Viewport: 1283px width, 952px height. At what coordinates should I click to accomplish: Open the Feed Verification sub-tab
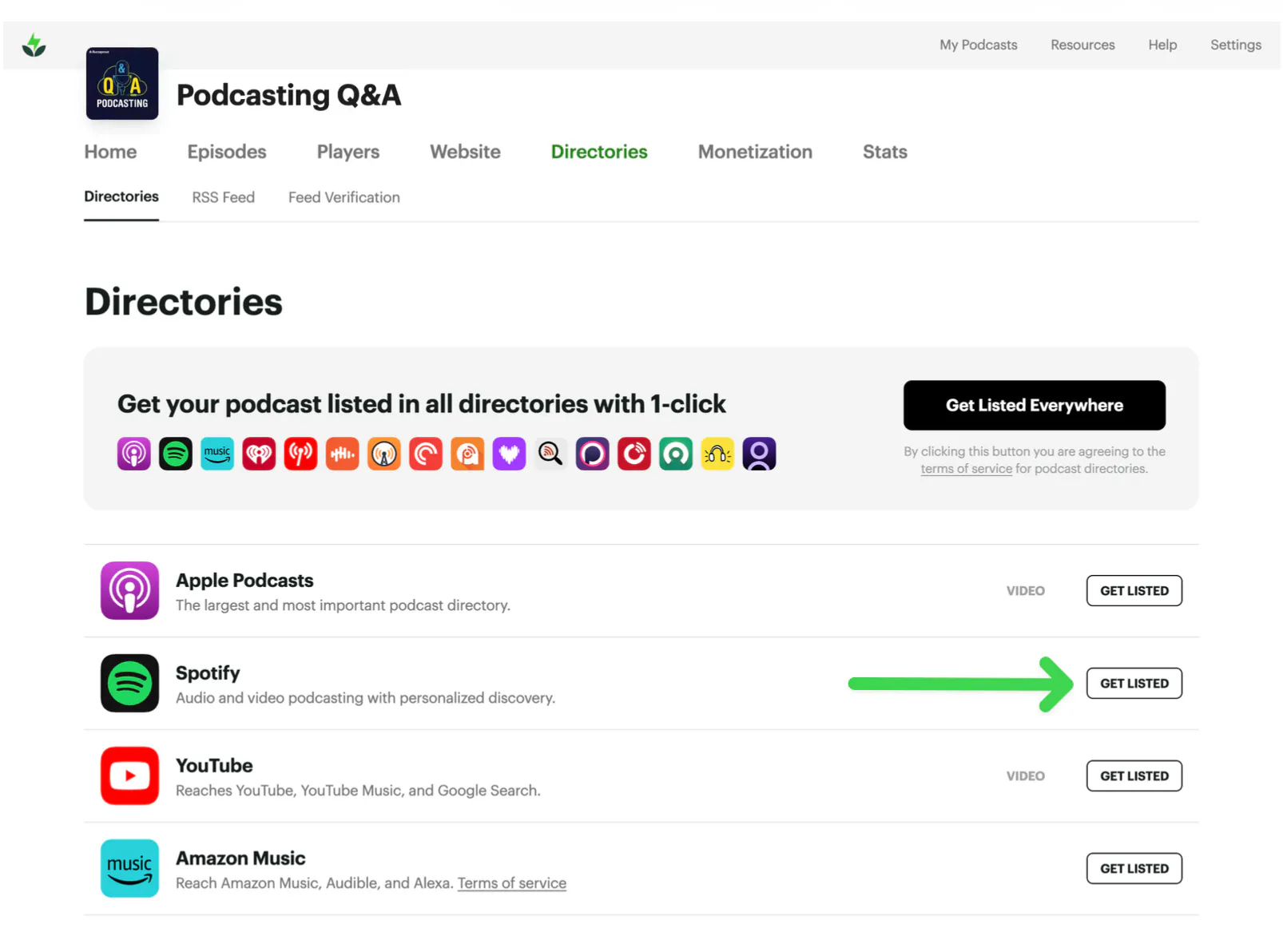click(344, 197)
